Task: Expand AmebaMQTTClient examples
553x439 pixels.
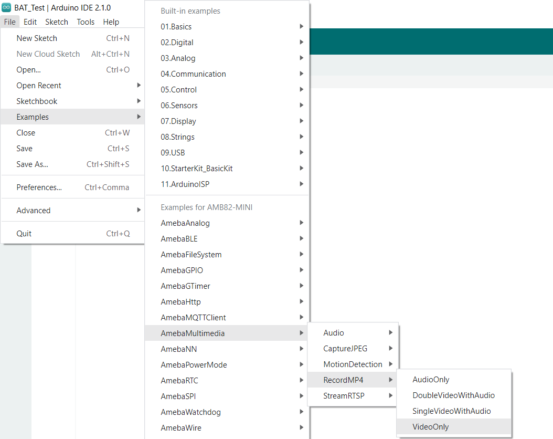Action: click(x=227, y=317)
